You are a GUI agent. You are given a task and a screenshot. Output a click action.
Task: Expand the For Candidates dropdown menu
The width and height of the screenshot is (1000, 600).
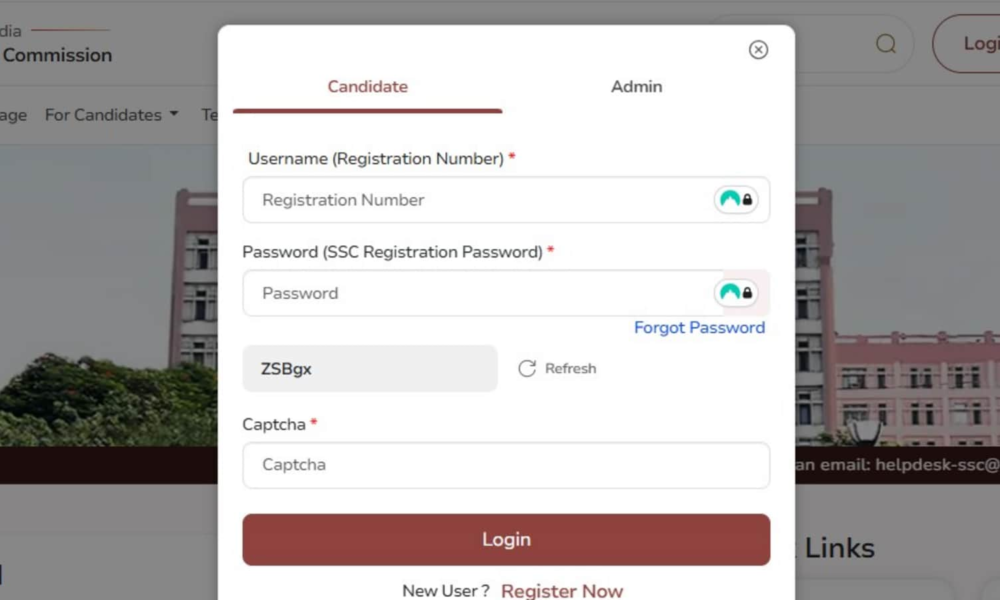coord(111,115)
